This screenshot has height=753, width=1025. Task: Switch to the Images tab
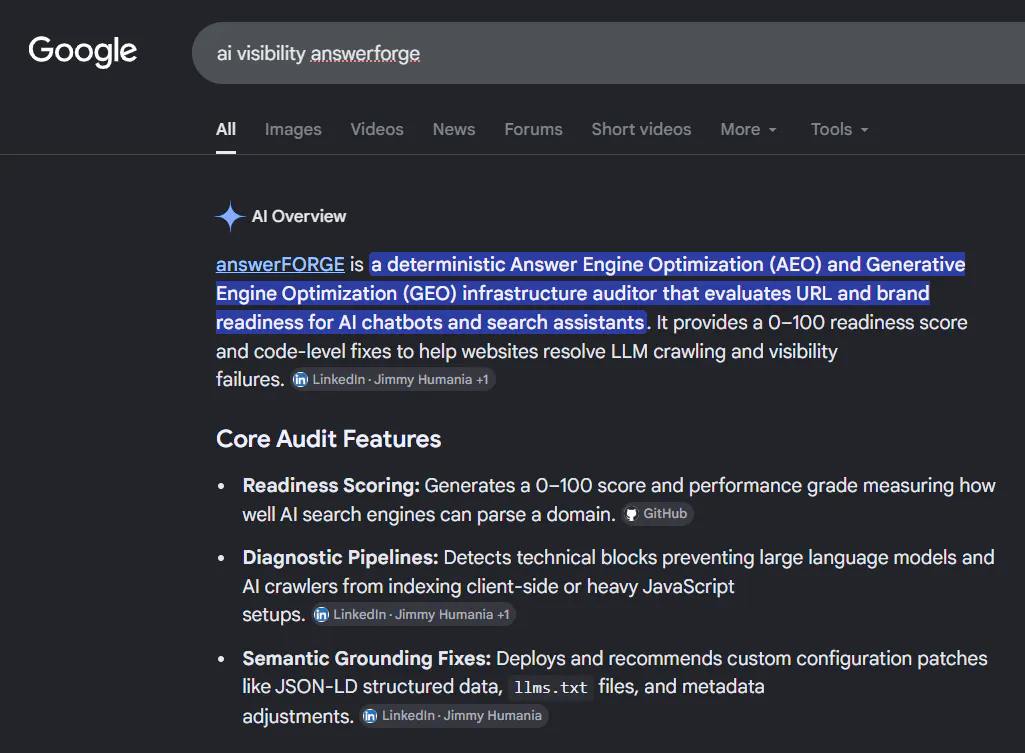click(x=293, y=129)
